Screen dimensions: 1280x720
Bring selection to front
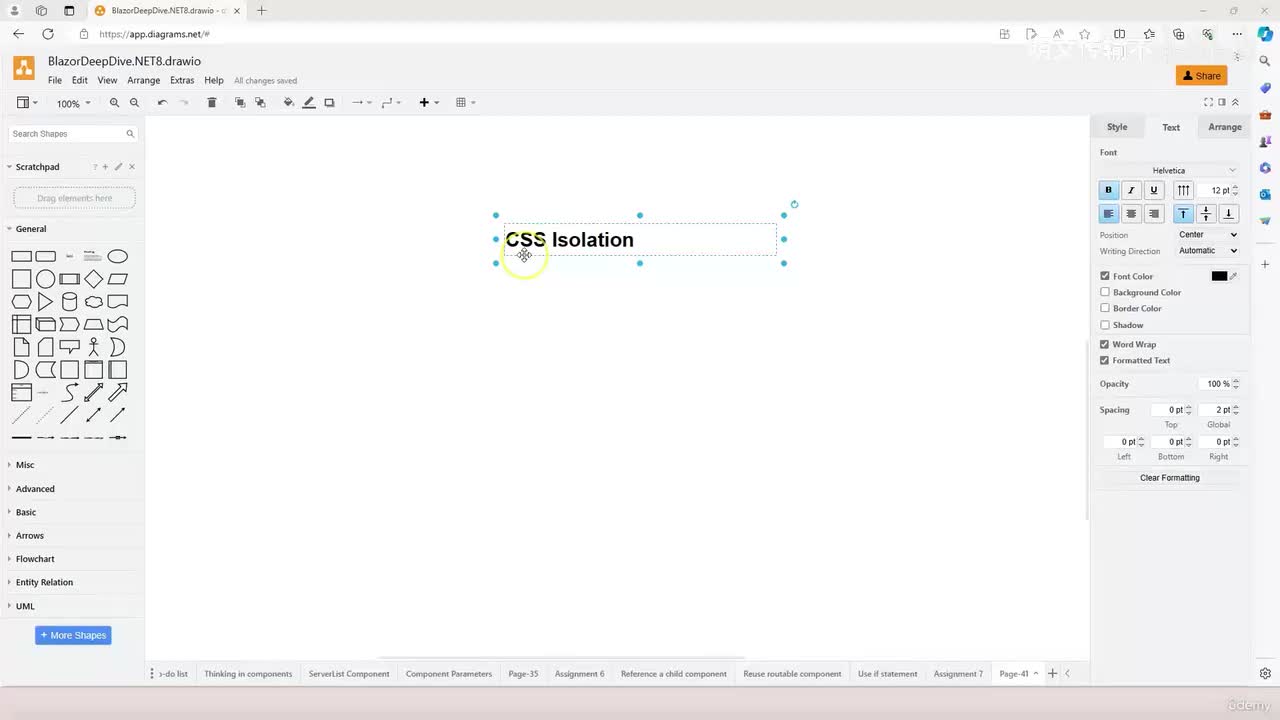click(240, 103)
